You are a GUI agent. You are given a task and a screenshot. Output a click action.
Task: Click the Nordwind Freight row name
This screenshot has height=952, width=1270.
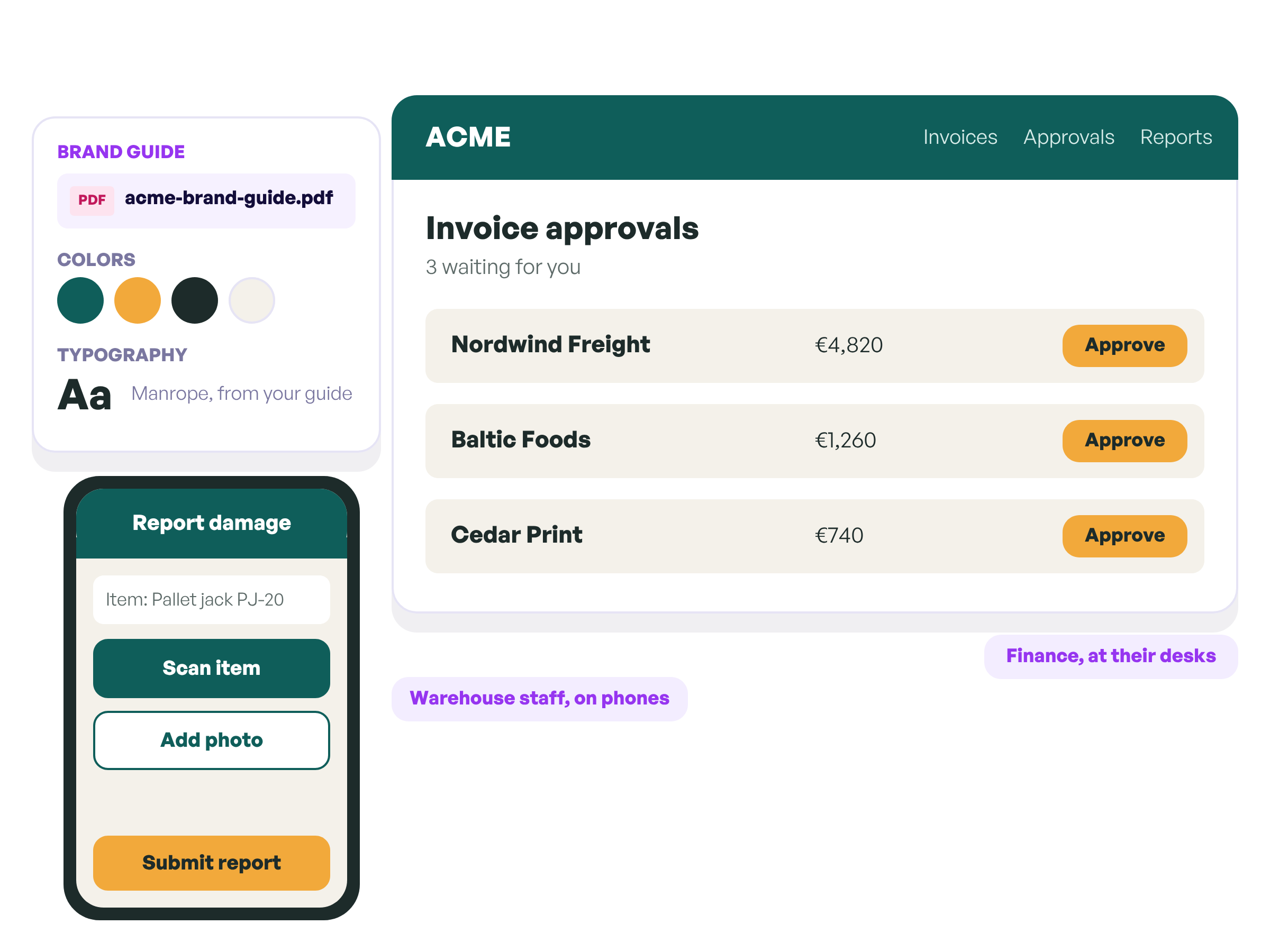[551, 344]
